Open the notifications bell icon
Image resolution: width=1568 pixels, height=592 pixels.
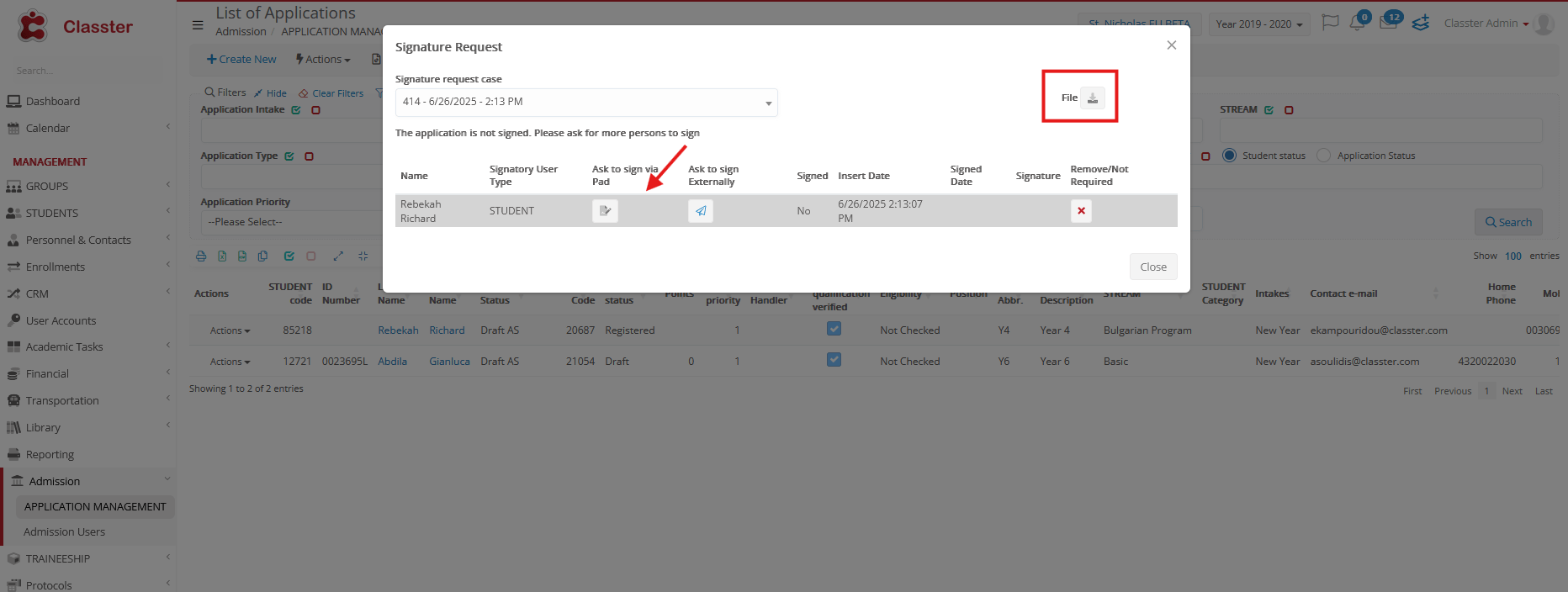[x=1357, y=24]
